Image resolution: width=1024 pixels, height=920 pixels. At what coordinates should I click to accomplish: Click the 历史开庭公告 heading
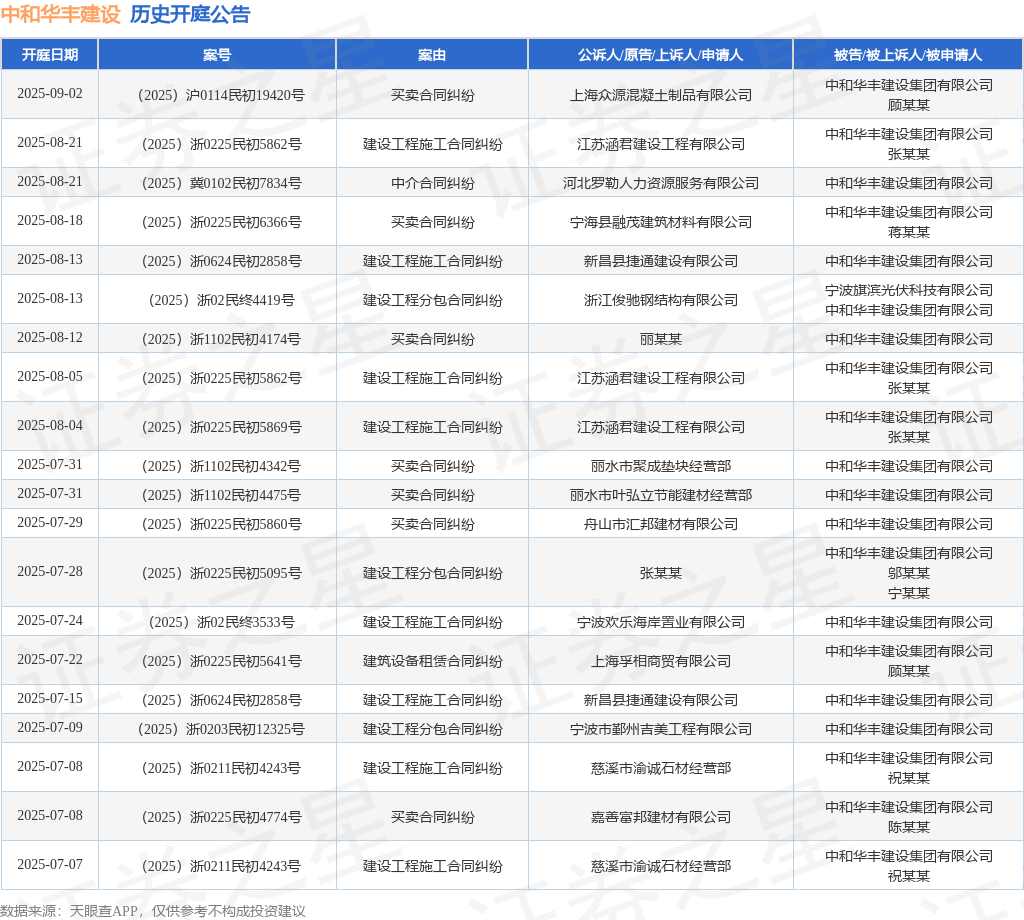(190, 14)
